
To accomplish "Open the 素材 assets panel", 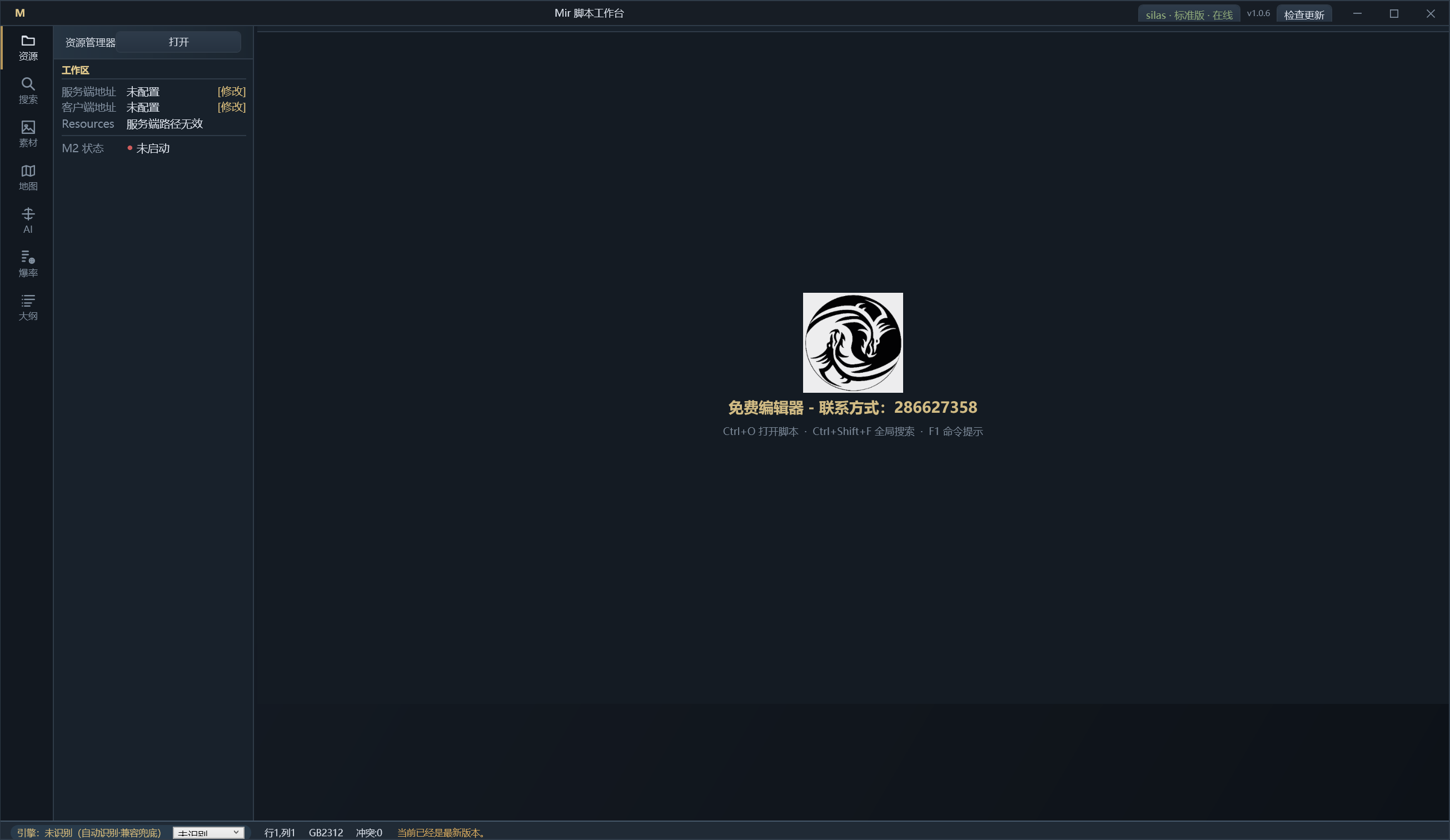I will coord(28,134).
